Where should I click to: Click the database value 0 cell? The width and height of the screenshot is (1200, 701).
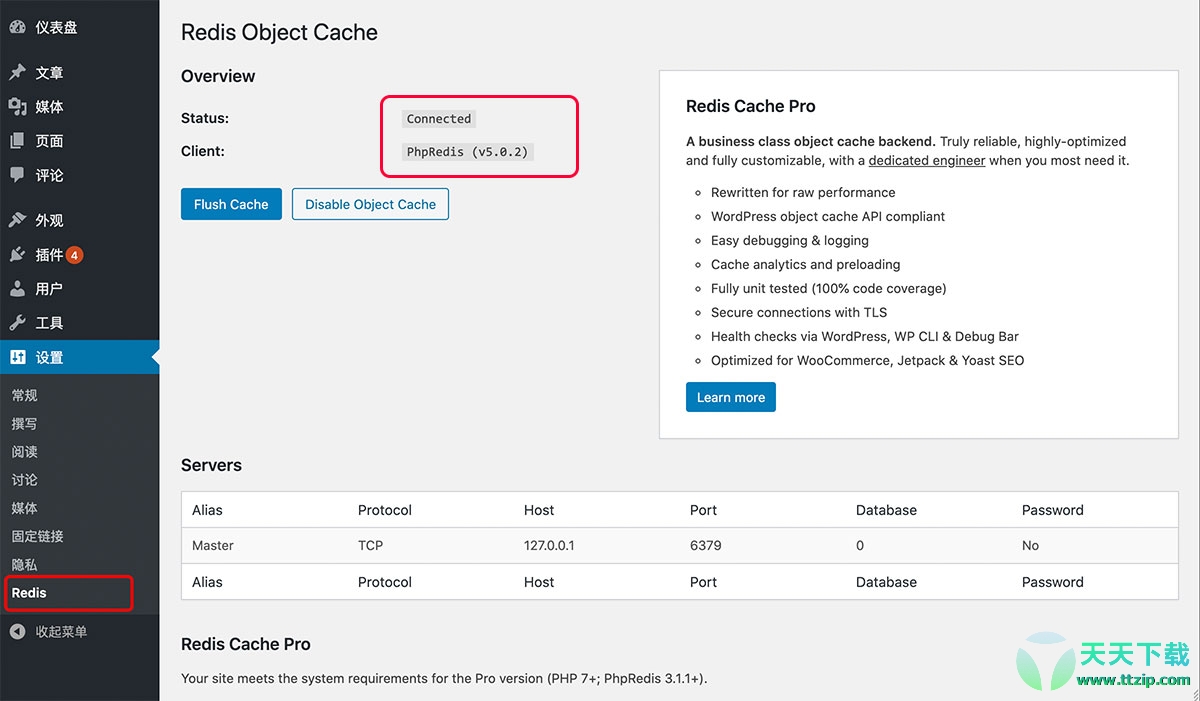click(x=860, y=546)
